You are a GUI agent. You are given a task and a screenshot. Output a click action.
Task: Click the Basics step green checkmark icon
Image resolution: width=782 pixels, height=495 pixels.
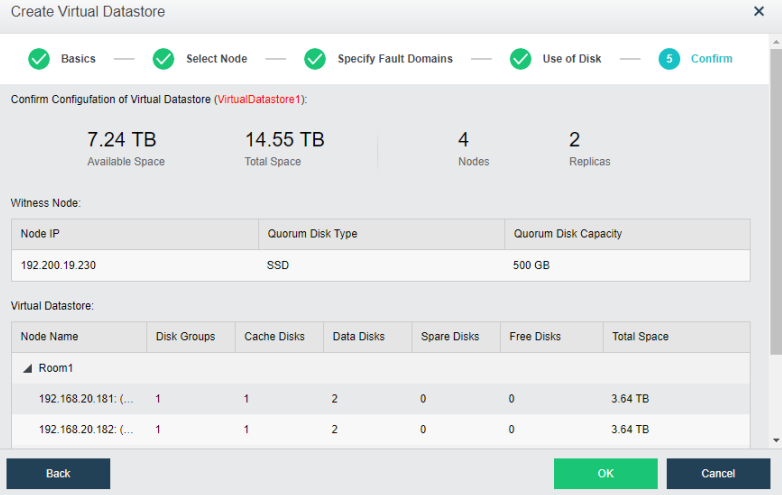click(39, 59)
